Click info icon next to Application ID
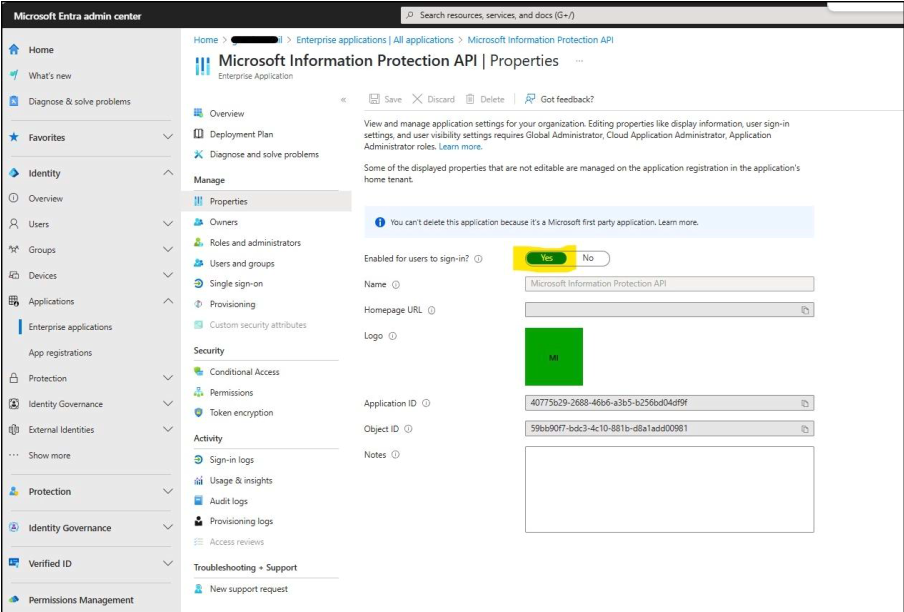This screenshot has width=904, height=612. click(426, 403)
